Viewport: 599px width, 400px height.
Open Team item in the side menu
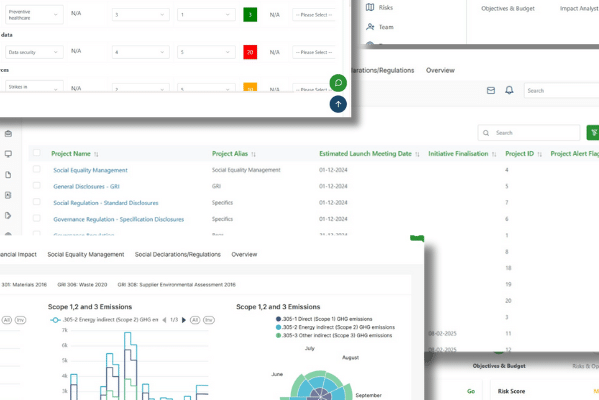click(386, 27)
